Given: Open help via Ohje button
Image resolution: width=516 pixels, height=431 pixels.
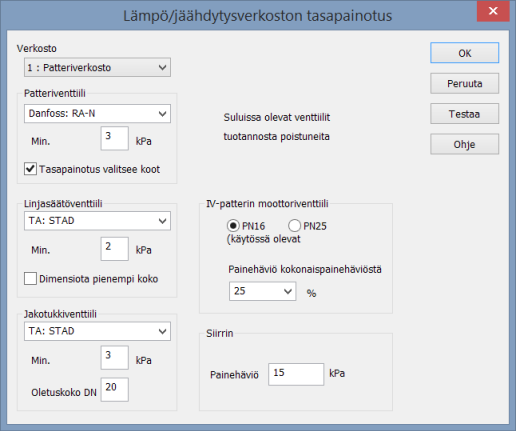Looking at the screenshot, I should (x=464, y=144).
